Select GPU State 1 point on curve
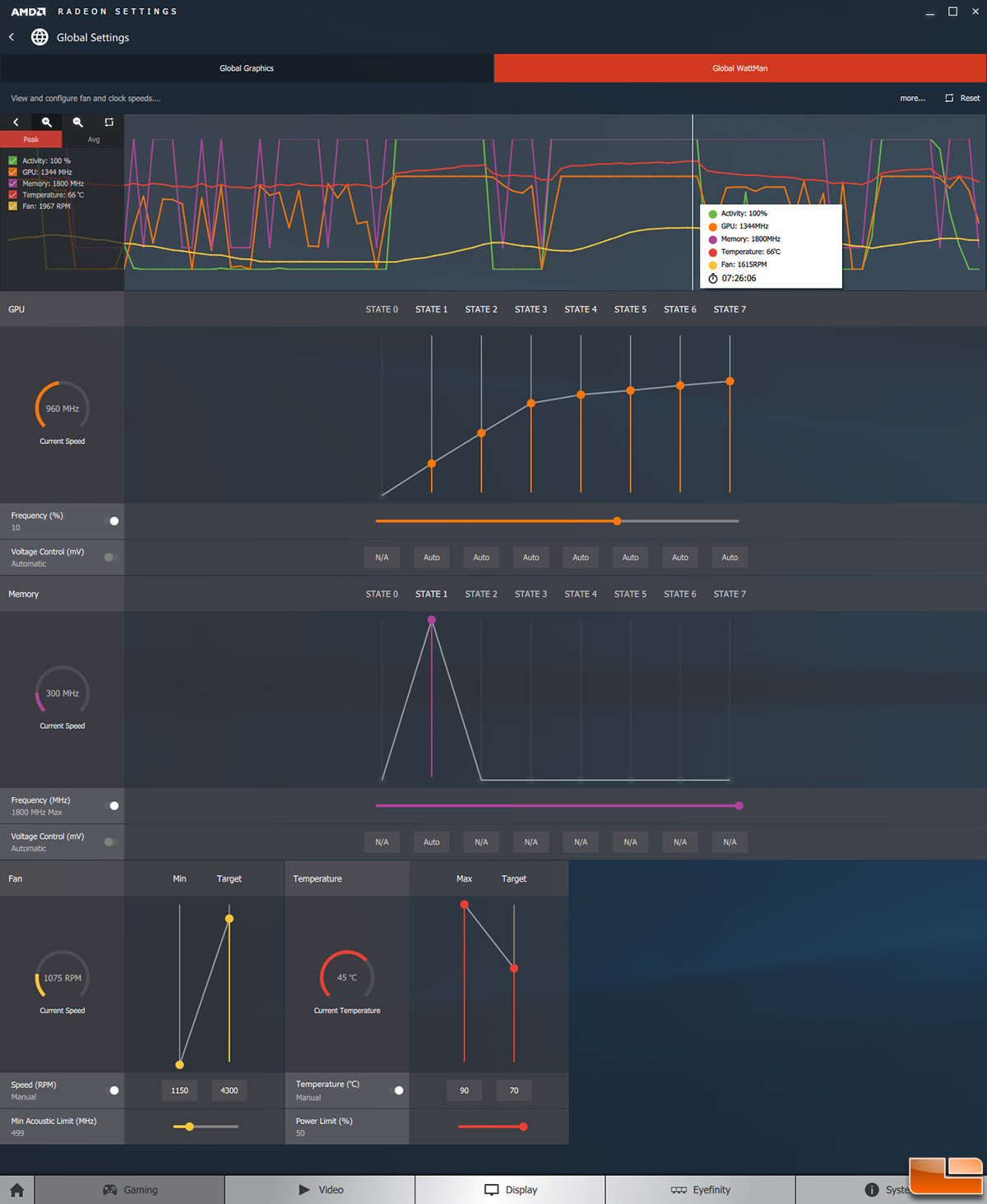Image resolution: width=987 pixels, height=1204 pixels. 432,464
